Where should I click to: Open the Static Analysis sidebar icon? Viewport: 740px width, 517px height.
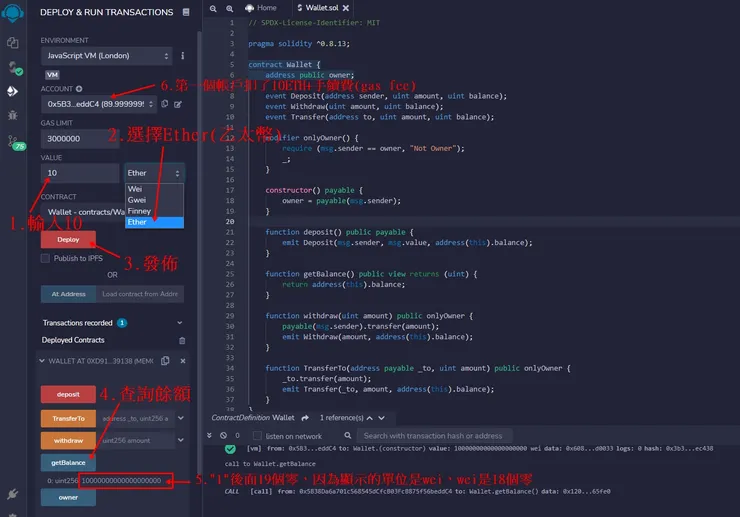tap(15, 142)
